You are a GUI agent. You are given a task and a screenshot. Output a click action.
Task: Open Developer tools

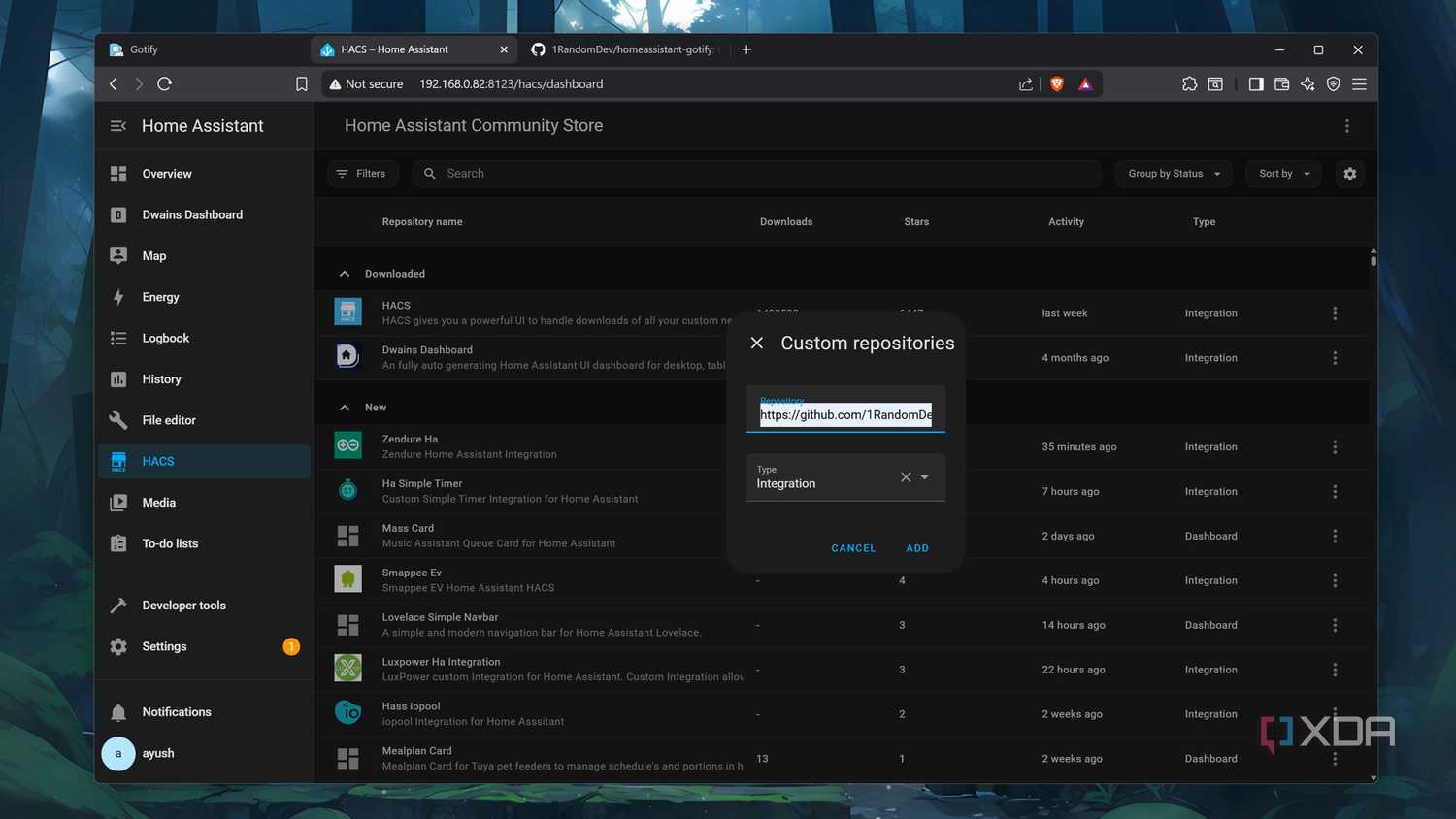pos(204,606)
